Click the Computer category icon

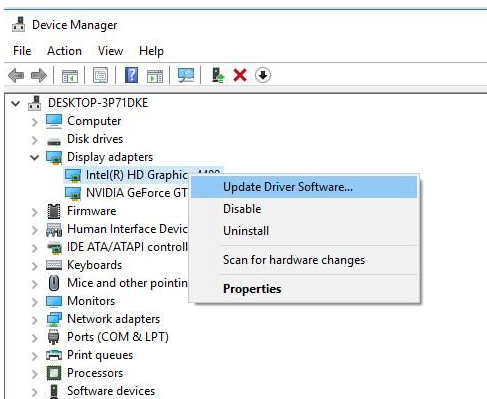point(54,121)
